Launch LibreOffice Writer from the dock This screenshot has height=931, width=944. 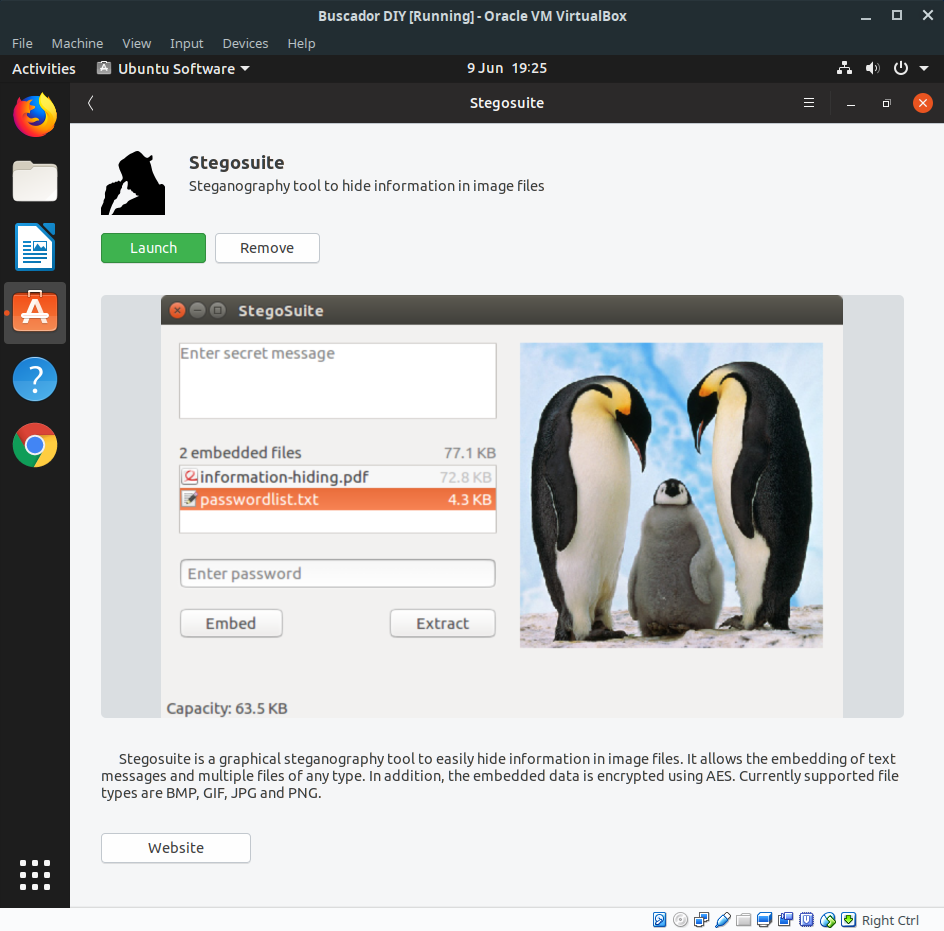click(35, 247)
